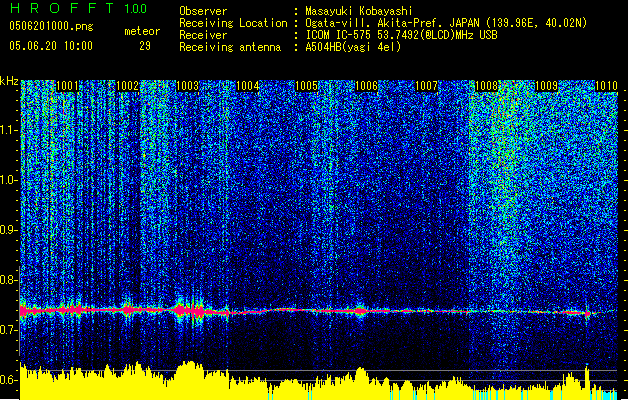Click the Receiving antenna label
629x400 pixels.
pos(230,47)
